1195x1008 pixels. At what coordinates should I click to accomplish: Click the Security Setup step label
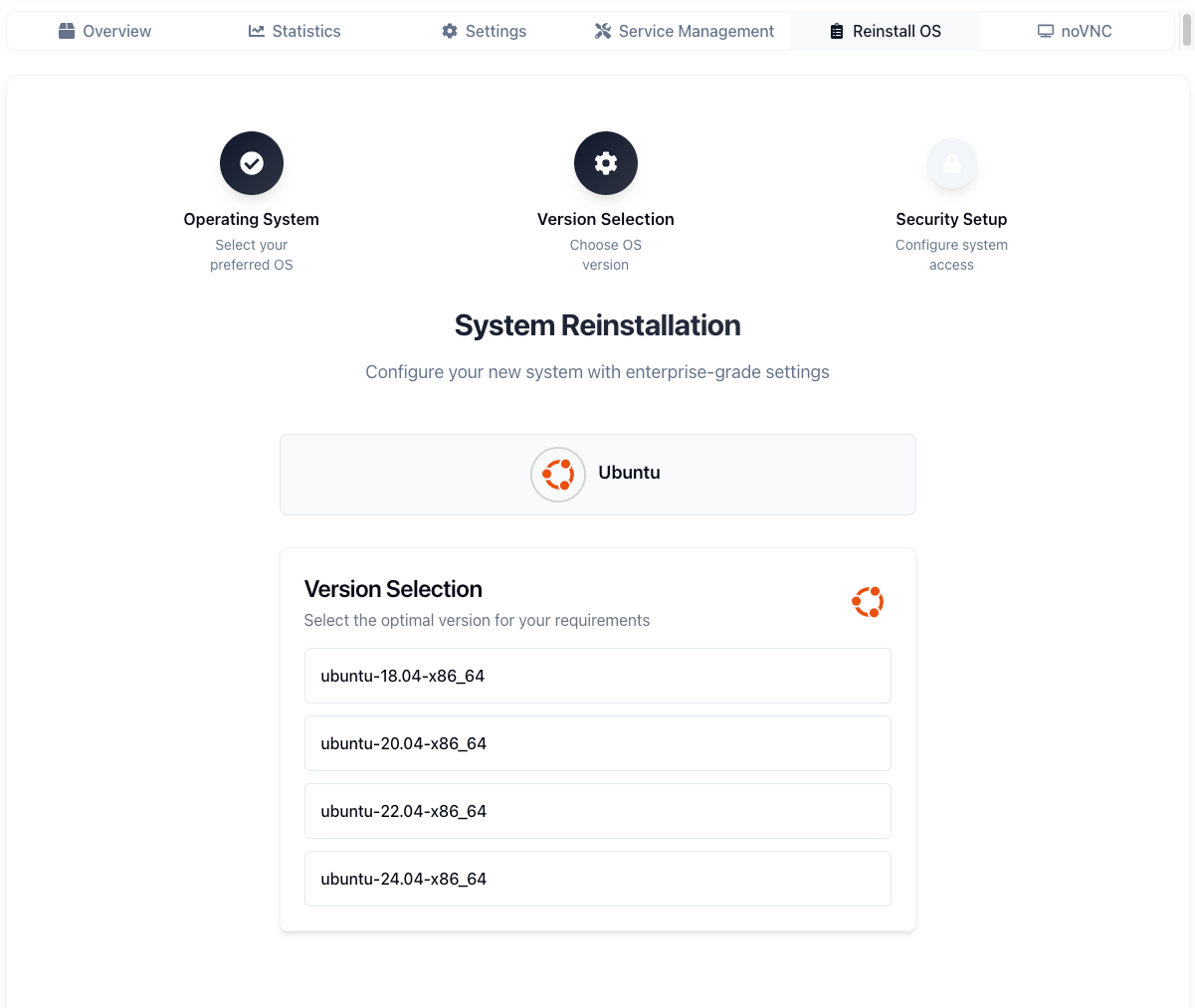[952, 219]
